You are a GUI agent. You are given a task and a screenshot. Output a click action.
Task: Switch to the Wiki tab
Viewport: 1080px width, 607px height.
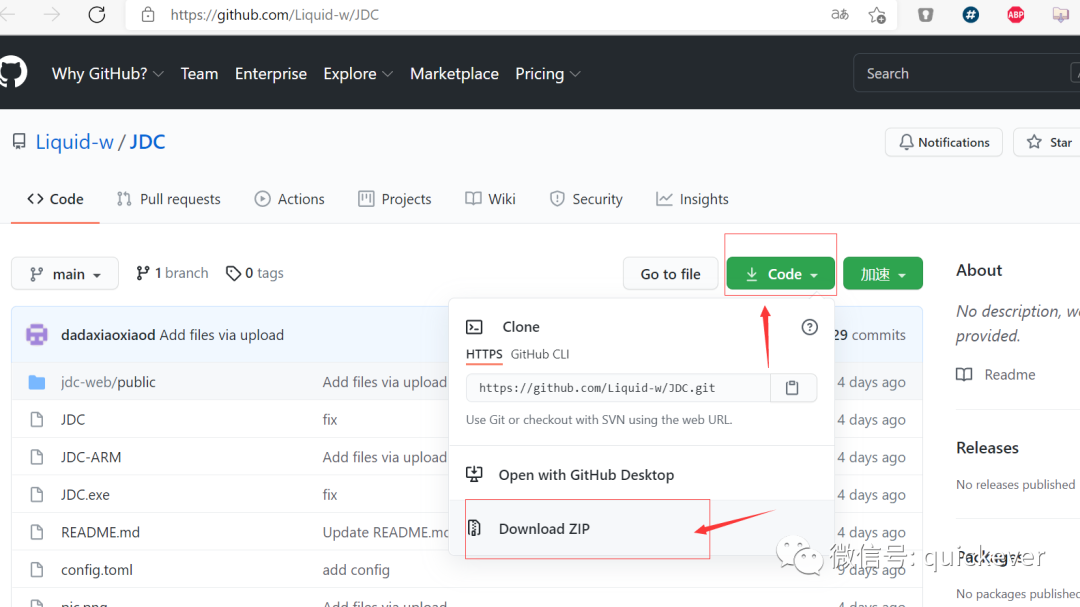490,199
